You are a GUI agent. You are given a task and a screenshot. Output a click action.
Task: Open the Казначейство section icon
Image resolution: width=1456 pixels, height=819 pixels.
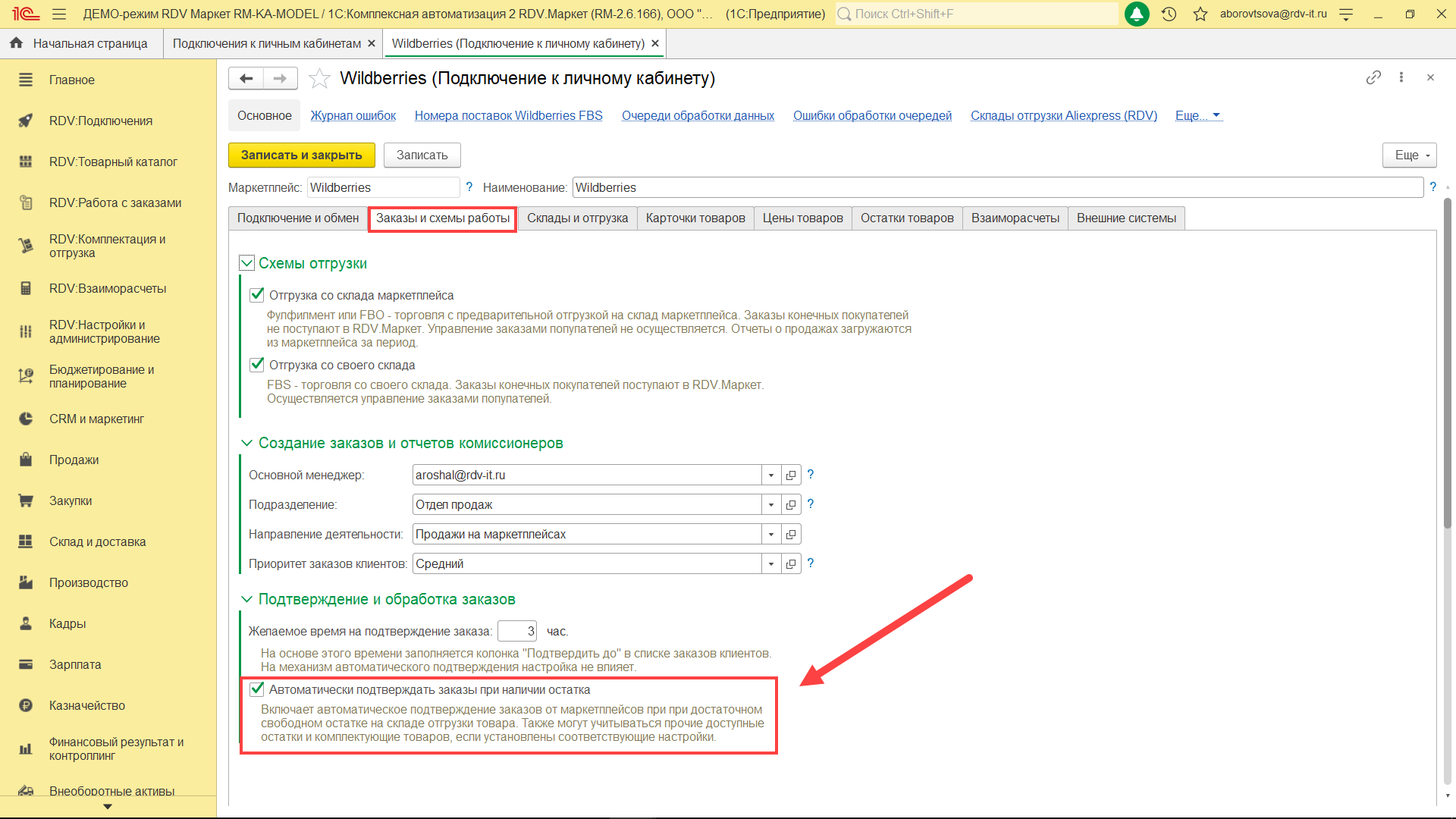[x=26, y=705]
